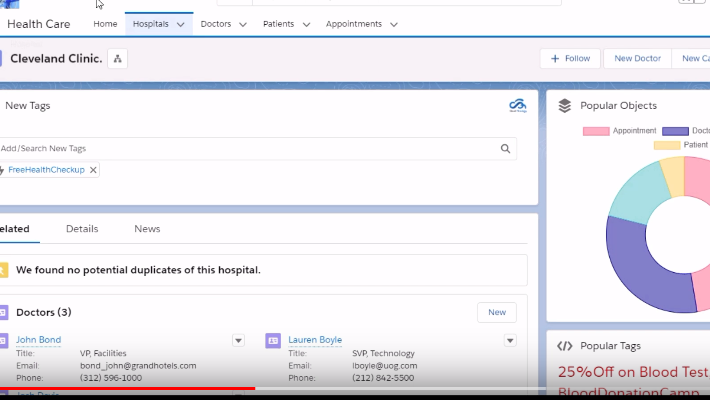Click the Lauren Boyle contact card icon
This screenshot has height=400, width=710.
[x=273, y=341]
